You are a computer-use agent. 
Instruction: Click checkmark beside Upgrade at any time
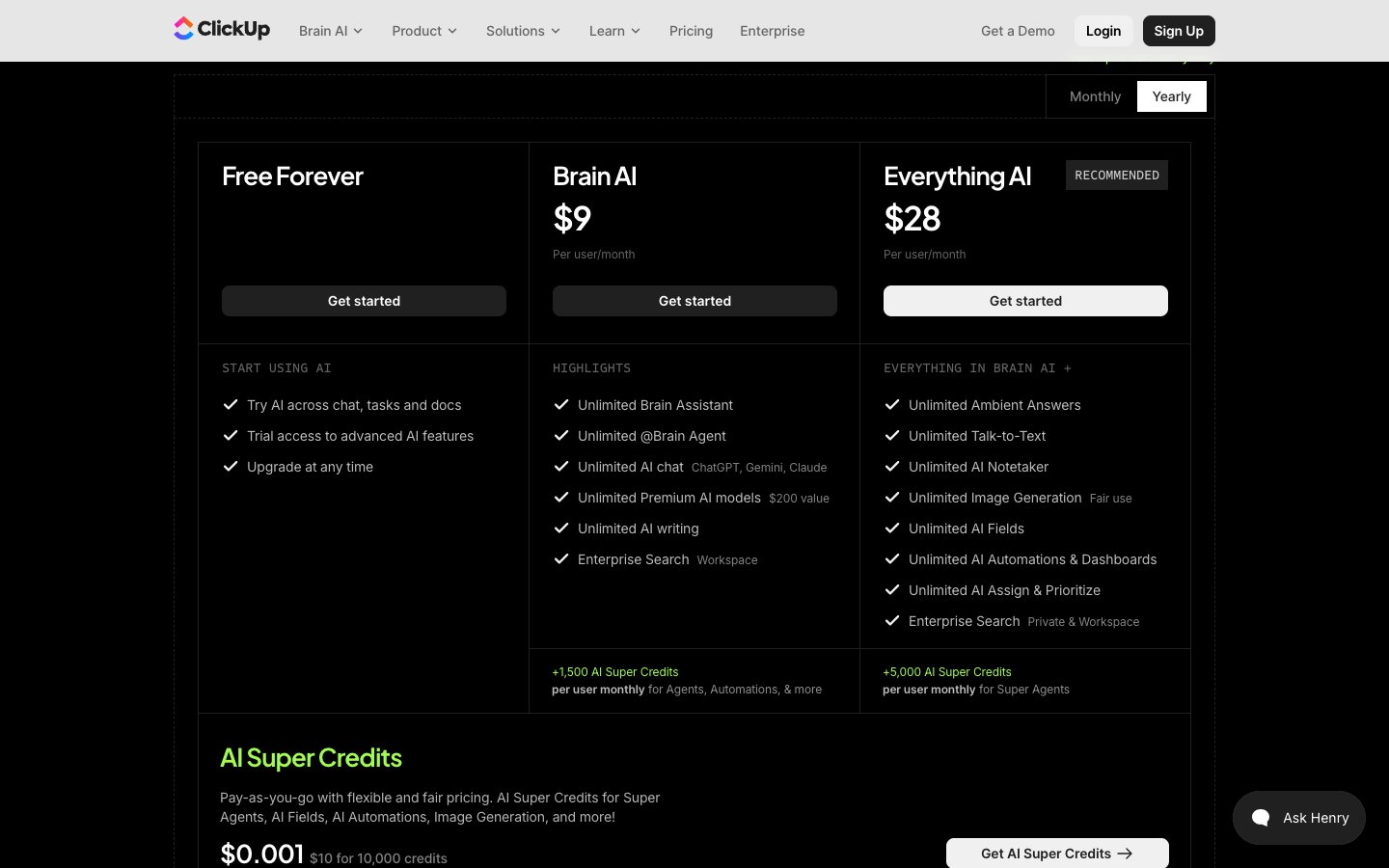pyautogui.click(x=231, y=467)
